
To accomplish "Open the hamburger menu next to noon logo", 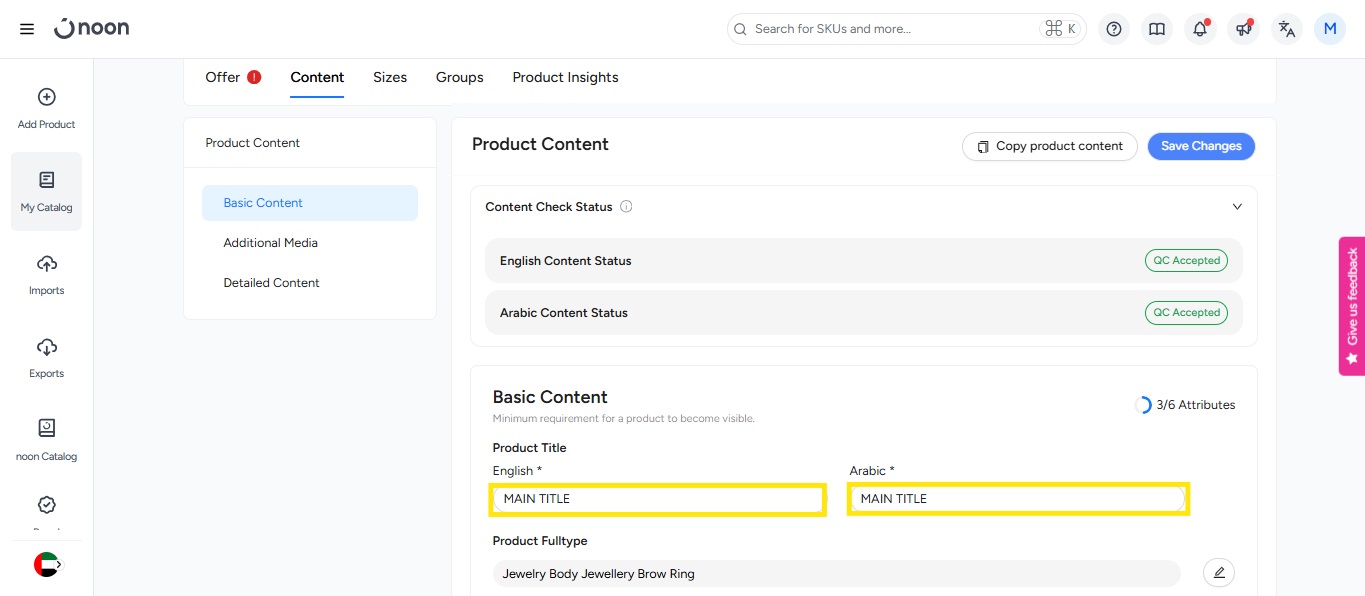I will (27, 29).
